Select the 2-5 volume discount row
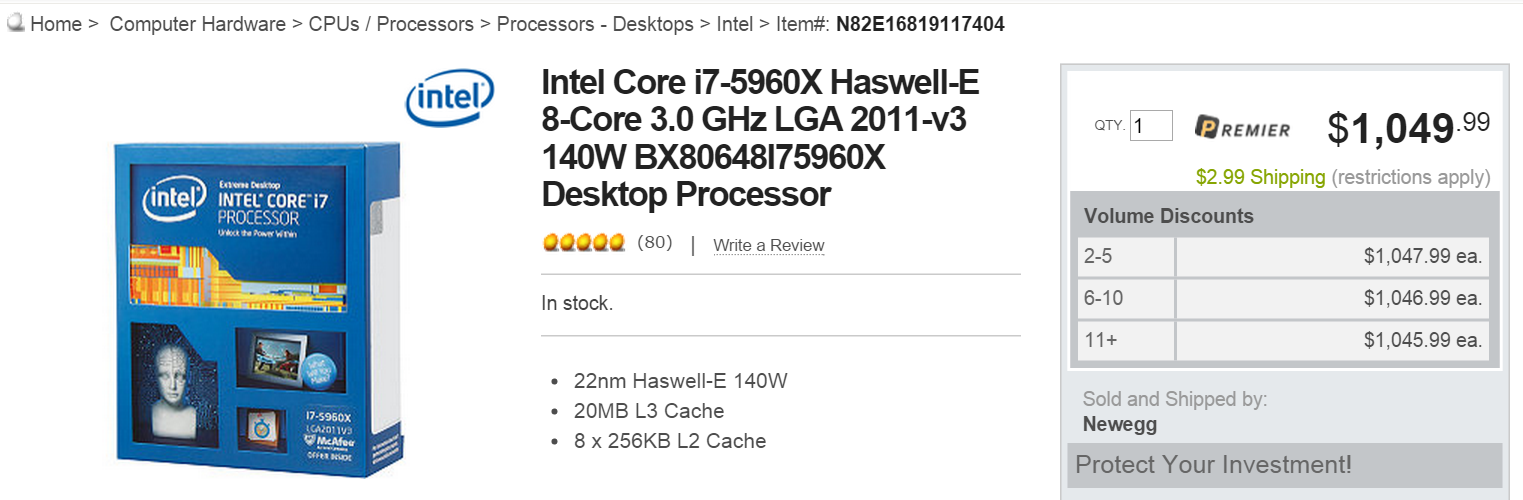 point(1284,257)
